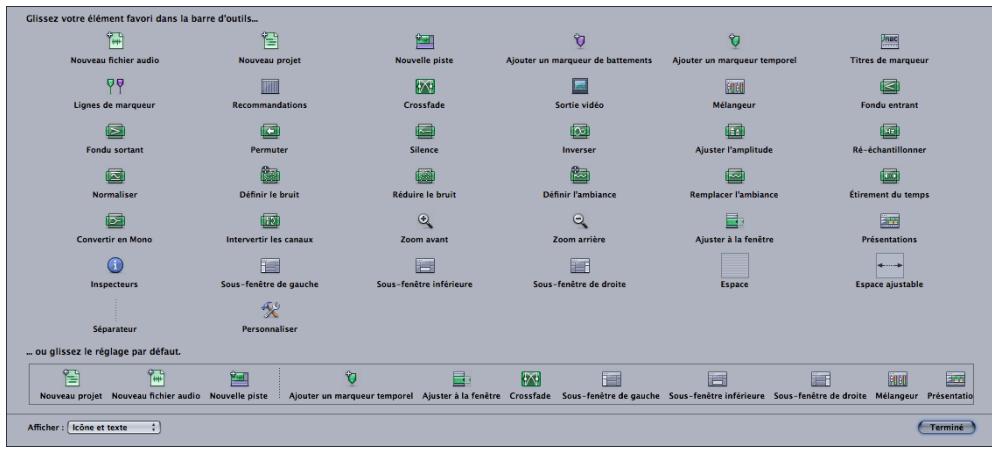Select the Crossfade icon in the top palette

tap(425, 87)
